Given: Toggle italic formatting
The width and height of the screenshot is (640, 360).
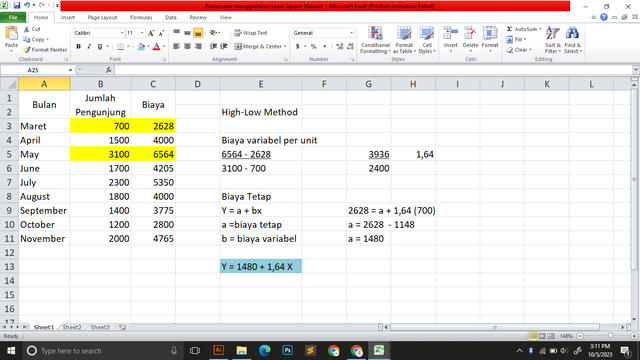Looking at the screenshot, I should pos(89,47).
